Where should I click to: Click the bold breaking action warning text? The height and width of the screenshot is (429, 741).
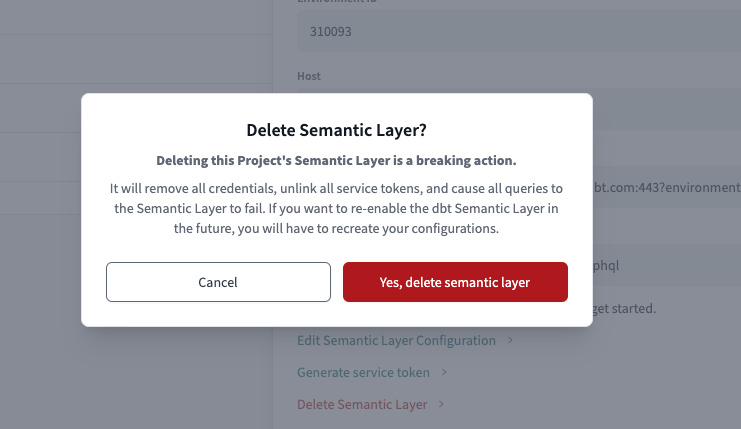click(x=336, y=160)
